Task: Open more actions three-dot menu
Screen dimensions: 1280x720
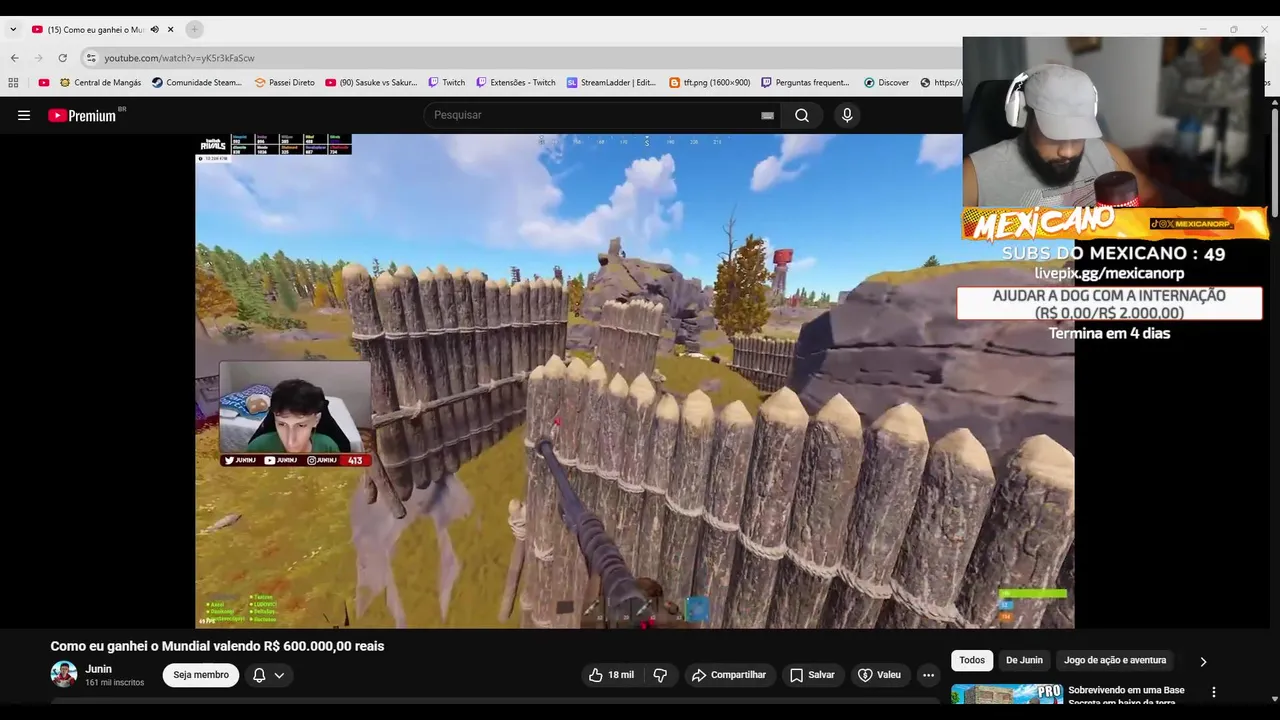Action: click(928, 675)
